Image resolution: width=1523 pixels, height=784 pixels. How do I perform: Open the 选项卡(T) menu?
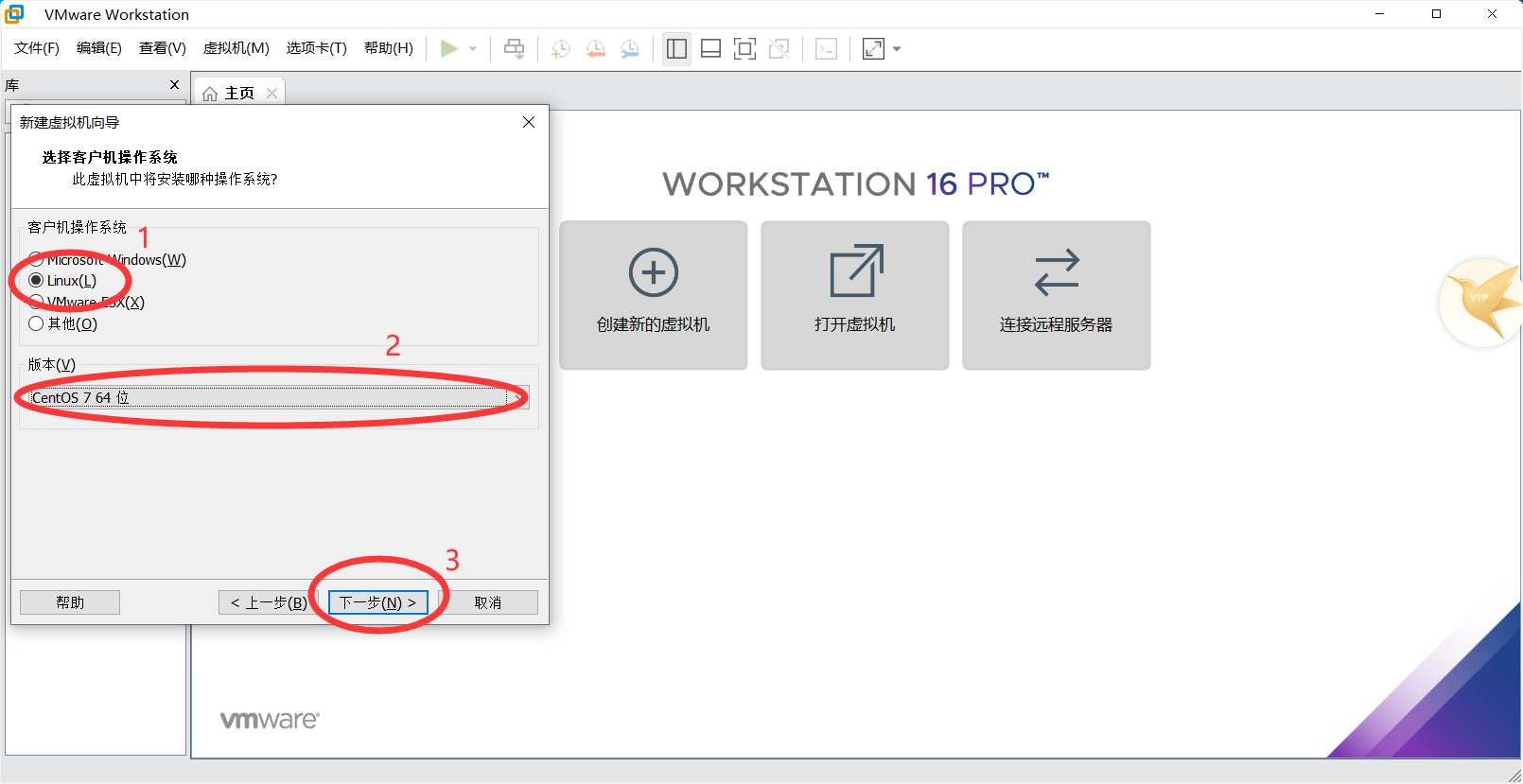coord(317,48)
